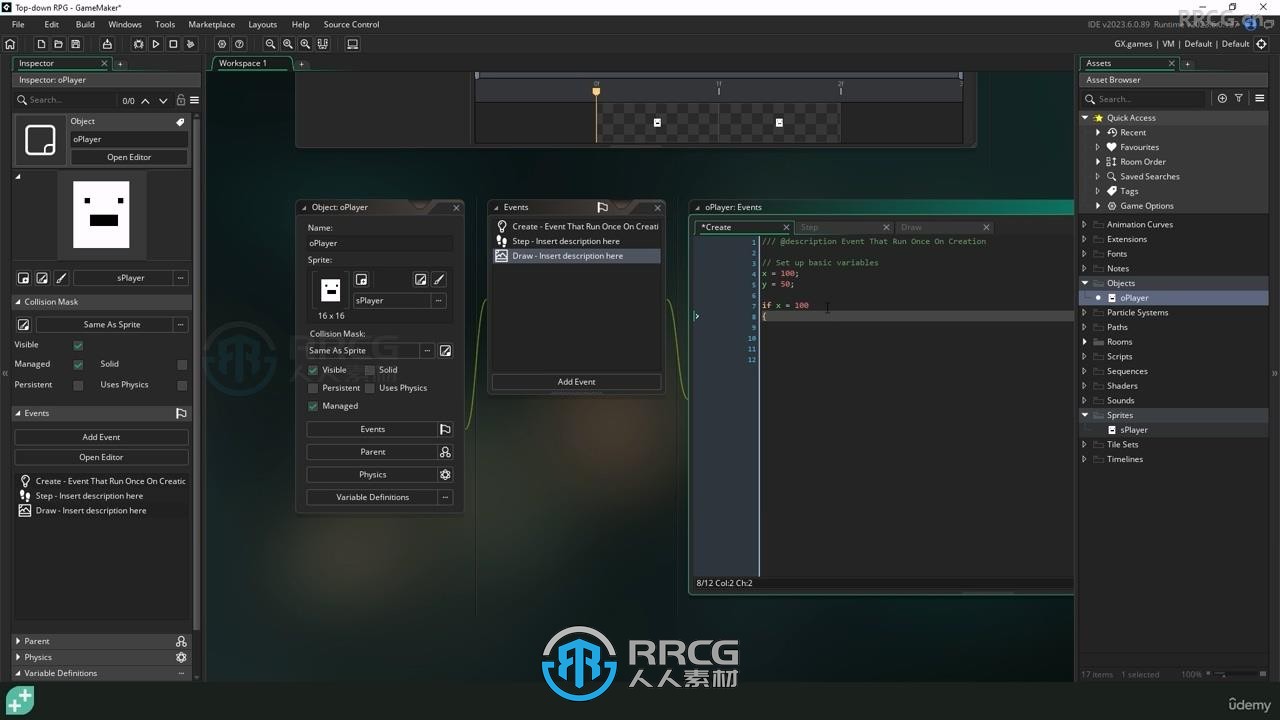This screenshot has width=1280, height=720.
Task: Open the Source Control menu
Action: coord(351,24)
